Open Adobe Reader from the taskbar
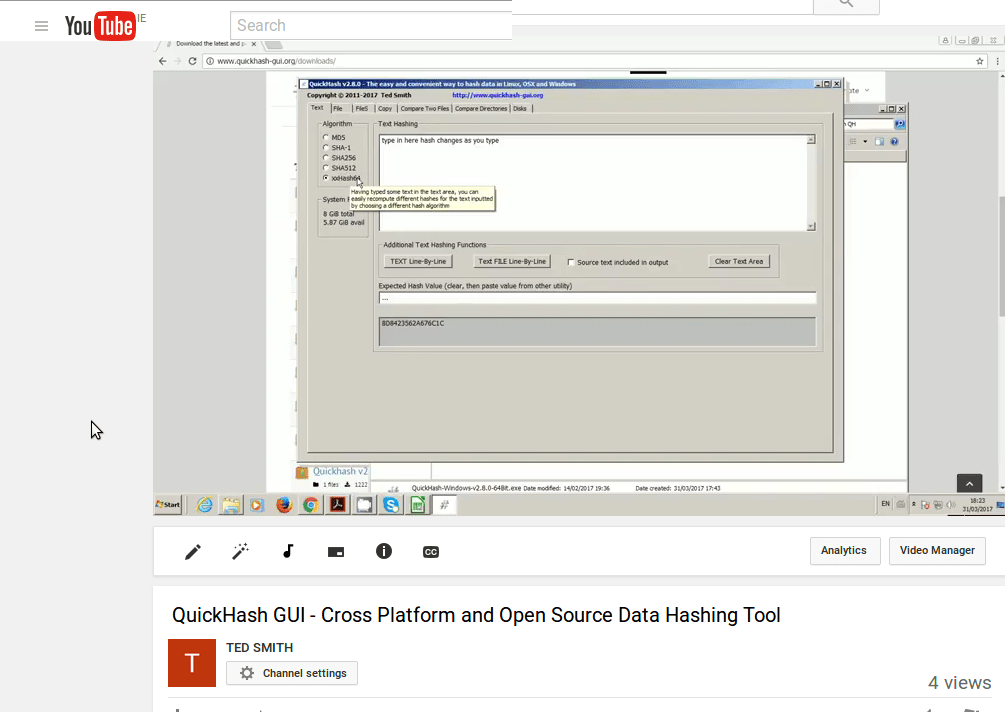This screenshot has width=1005, height=712. (x=338, y=505)
